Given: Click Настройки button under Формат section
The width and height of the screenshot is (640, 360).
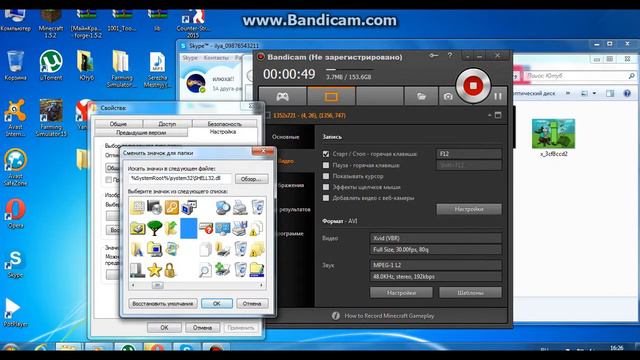Looking at the screenshot, I should tap(401, 293).
